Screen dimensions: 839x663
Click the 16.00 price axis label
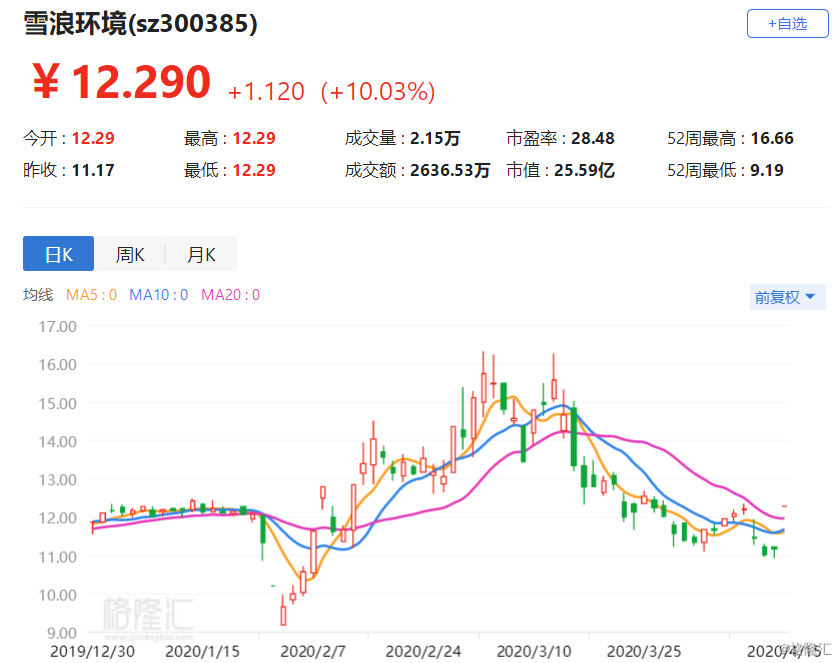(x=57, y=364)
